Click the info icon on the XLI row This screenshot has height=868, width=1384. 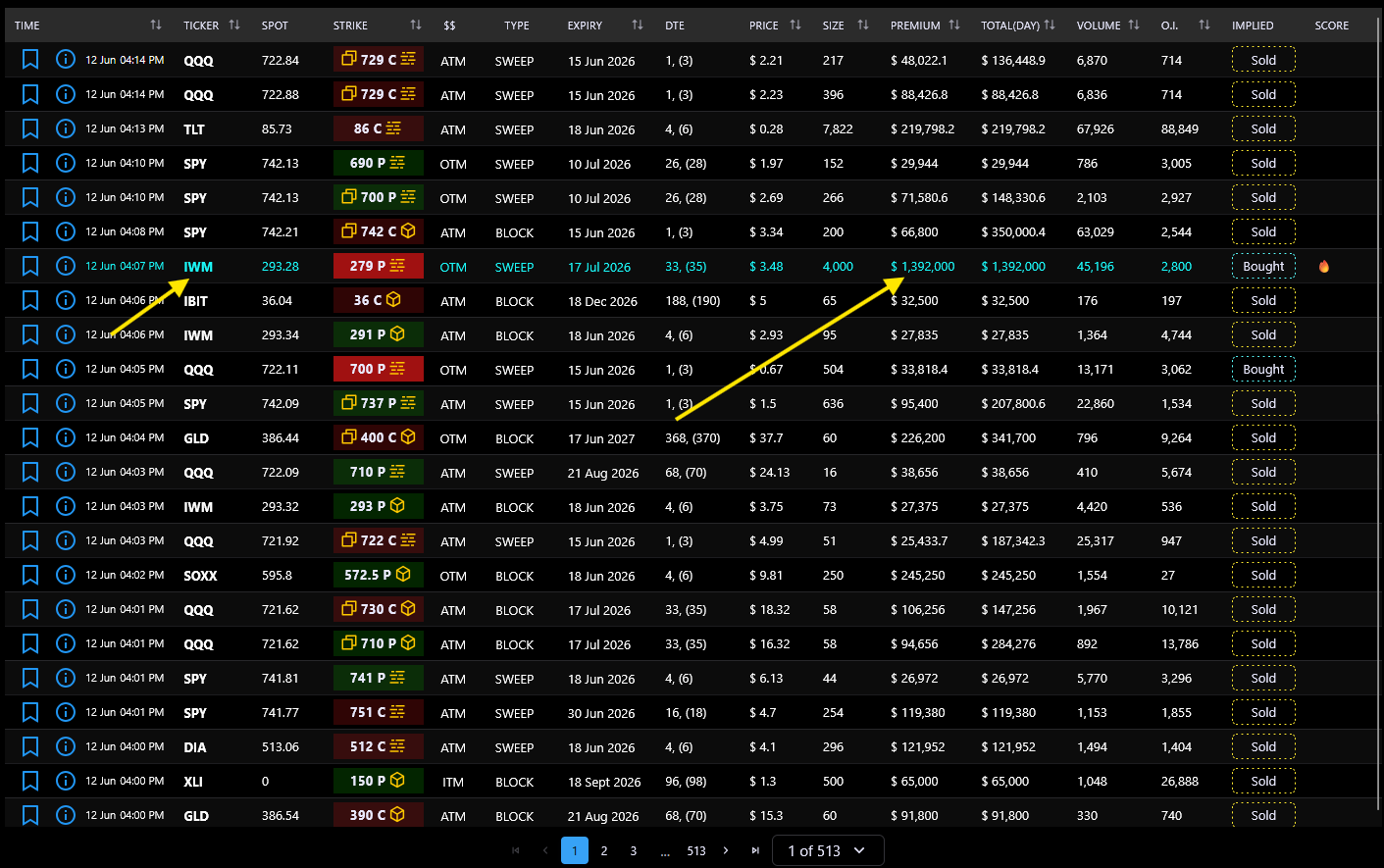pos(66,781)
